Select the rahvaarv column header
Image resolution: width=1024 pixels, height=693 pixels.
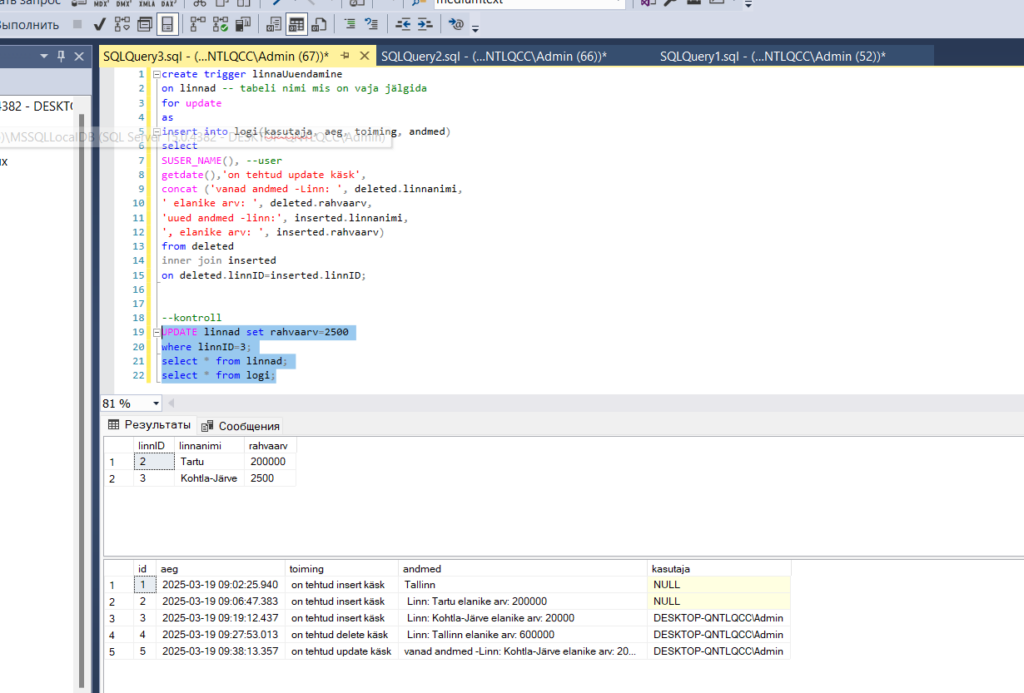pos(268,445)
